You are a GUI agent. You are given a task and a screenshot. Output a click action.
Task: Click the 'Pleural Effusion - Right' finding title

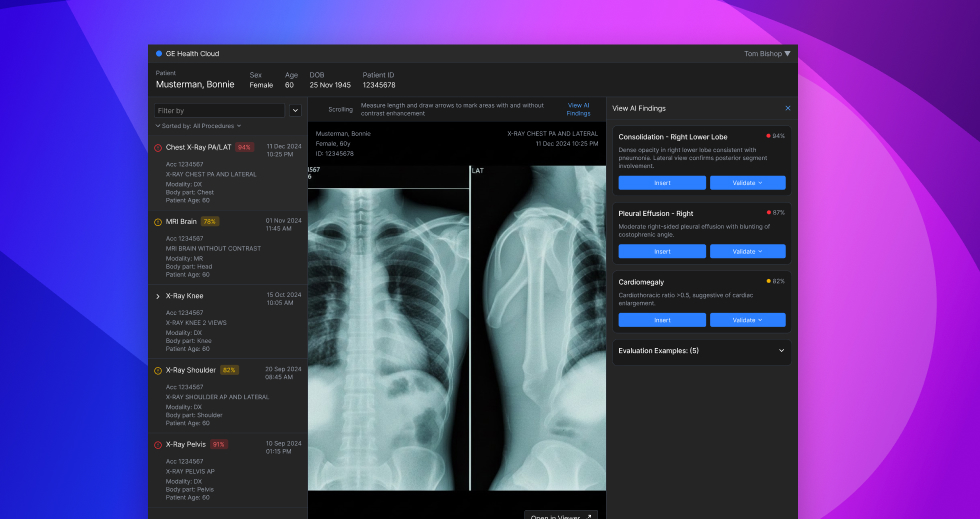[x=656, y=213]
